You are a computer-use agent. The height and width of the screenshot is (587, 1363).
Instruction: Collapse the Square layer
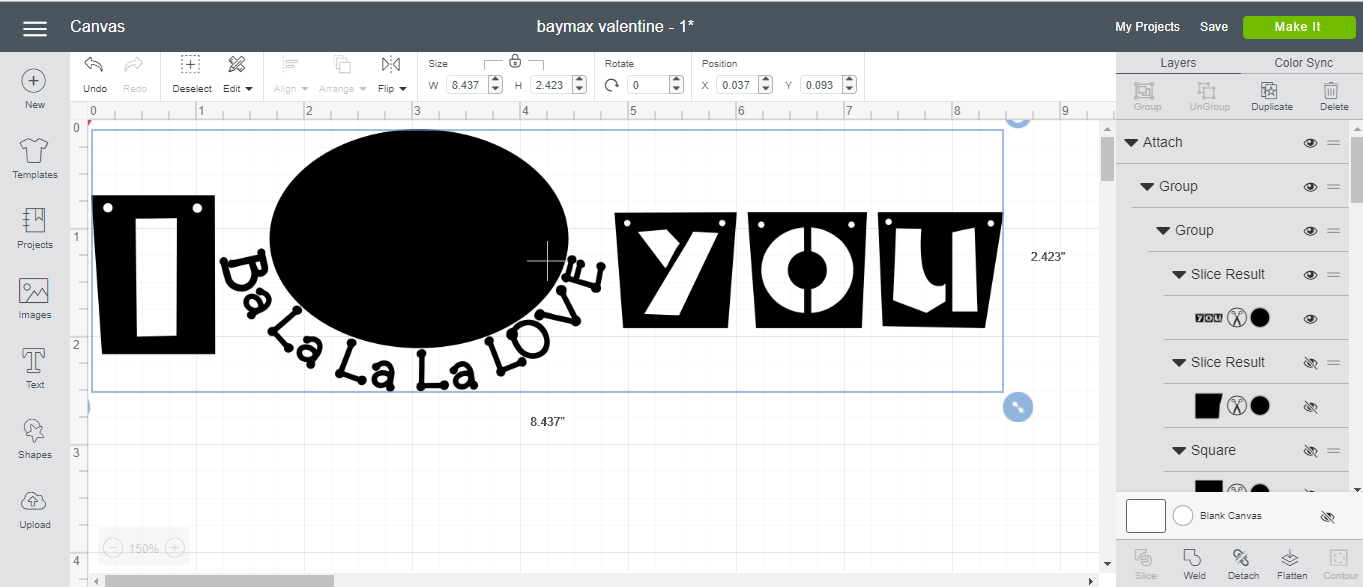coord(1180,451)
